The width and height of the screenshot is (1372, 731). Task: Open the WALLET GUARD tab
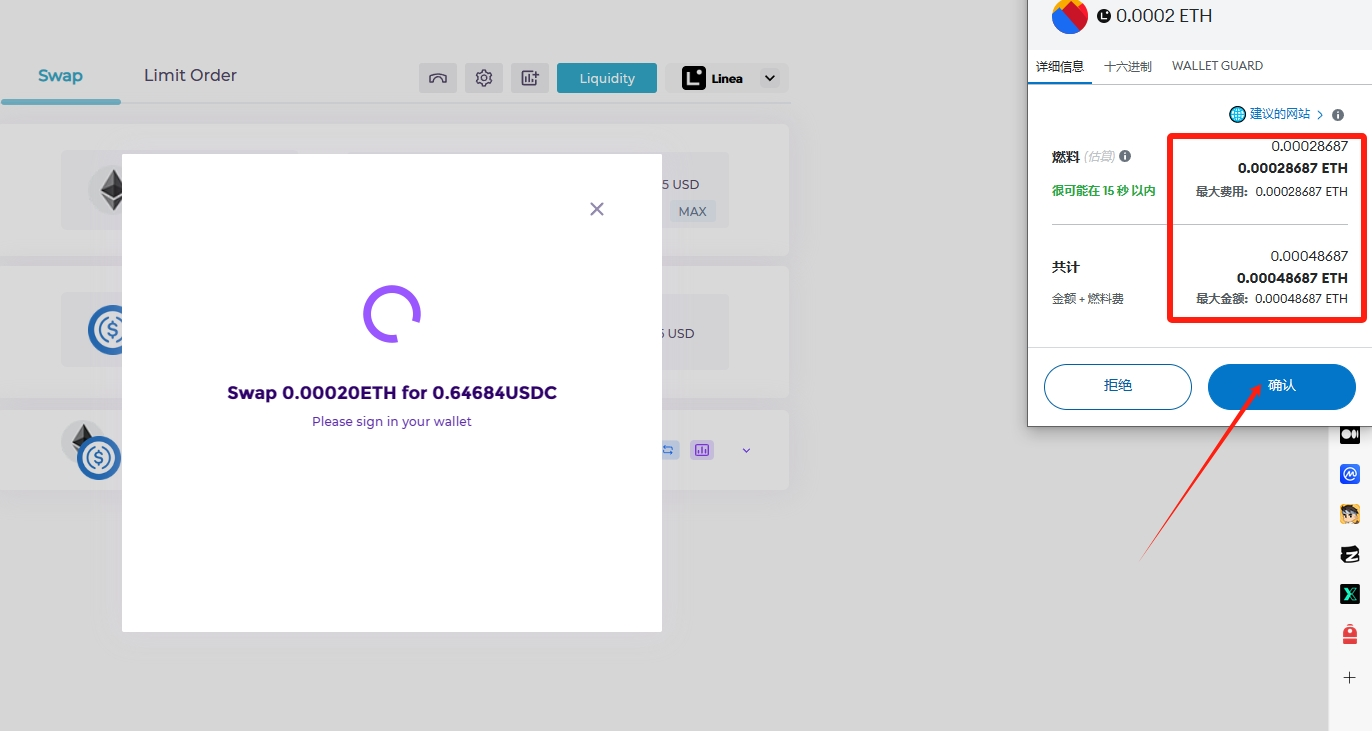pos(1217,66)
